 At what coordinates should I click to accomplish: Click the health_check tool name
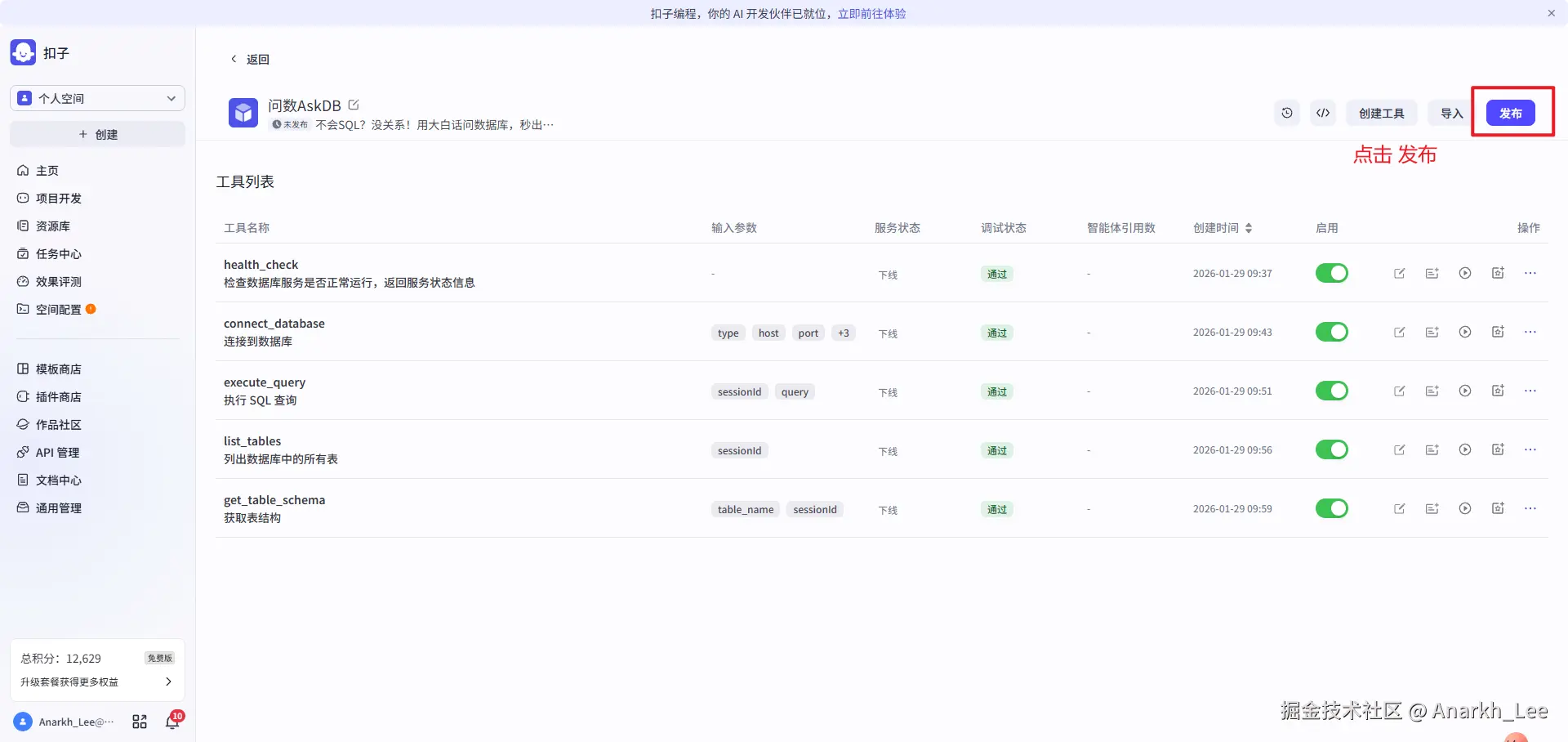pos(261,265)
